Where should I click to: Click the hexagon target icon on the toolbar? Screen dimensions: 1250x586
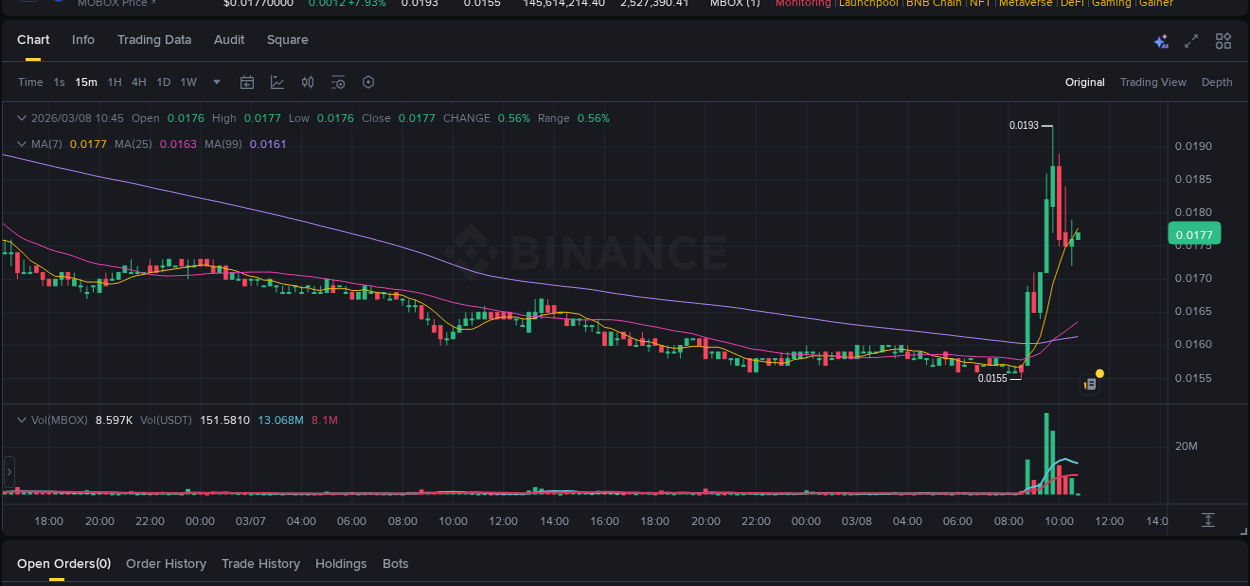coord(368,82)
